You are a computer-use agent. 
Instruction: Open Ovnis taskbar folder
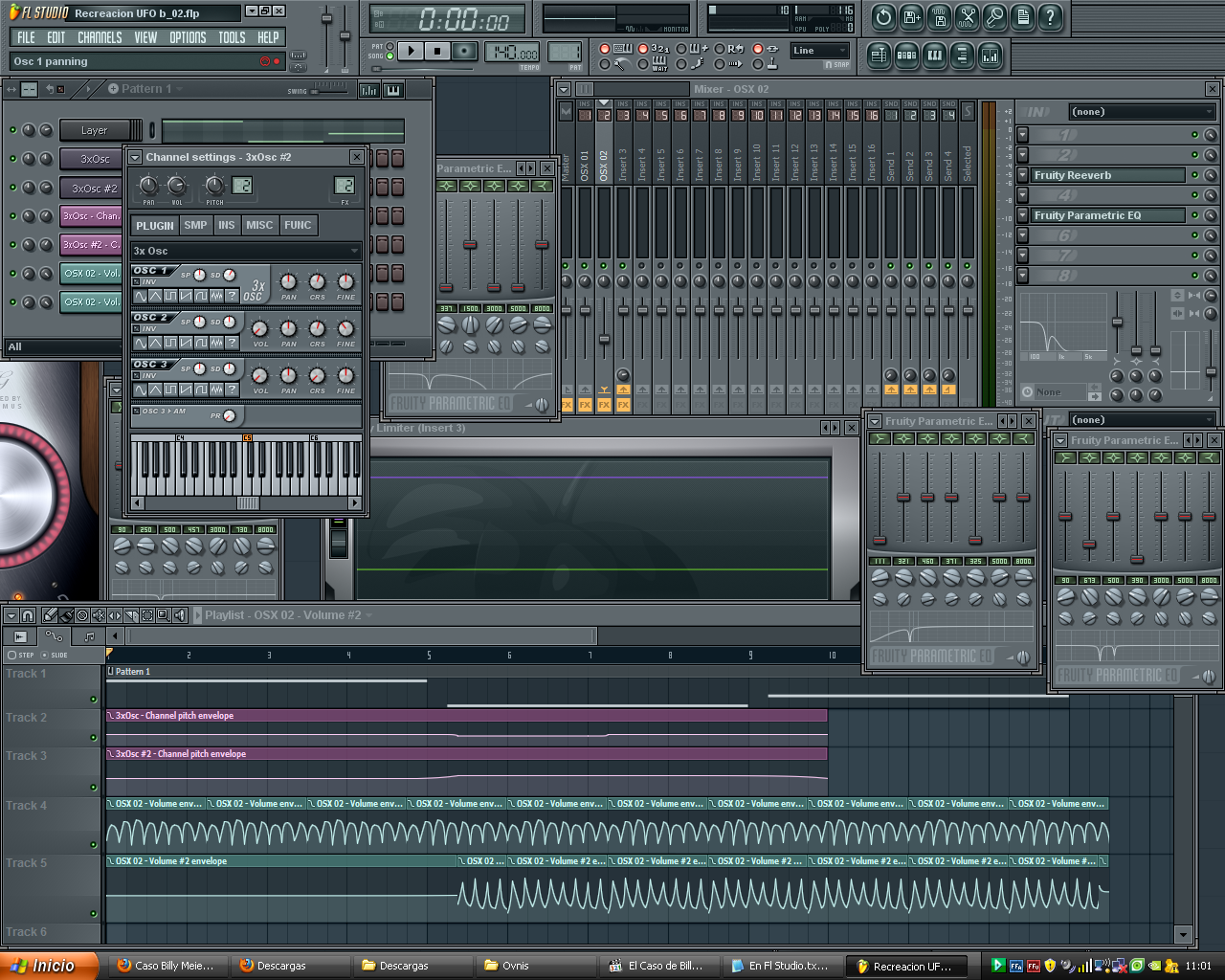(x=536, y=966)
